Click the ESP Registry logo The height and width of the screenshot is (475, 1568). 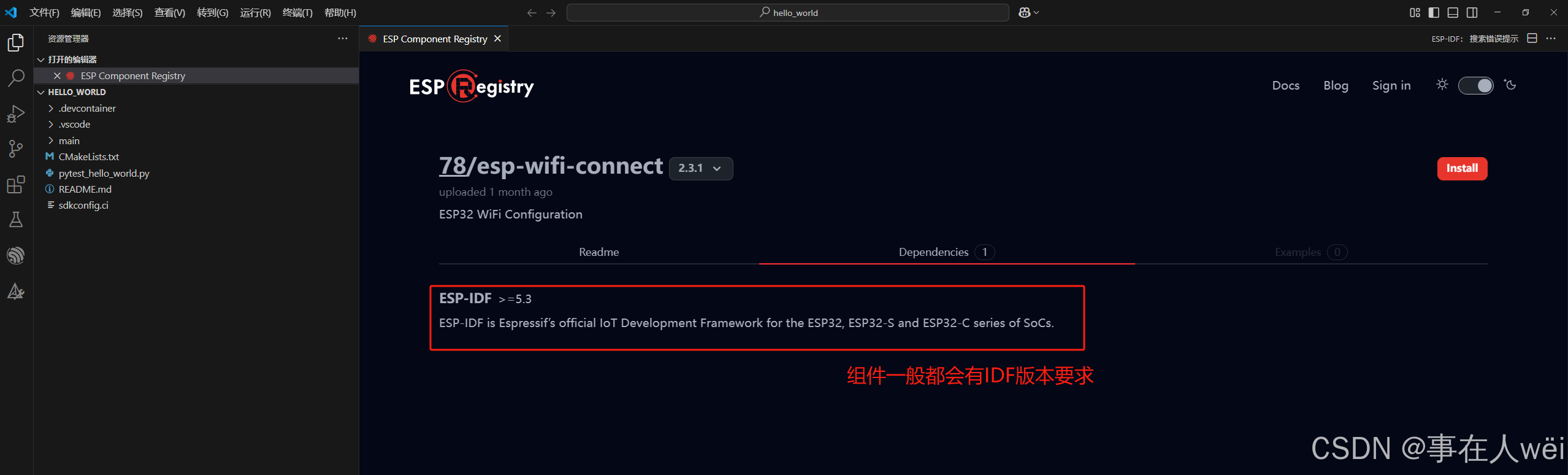tap(472, 87)
